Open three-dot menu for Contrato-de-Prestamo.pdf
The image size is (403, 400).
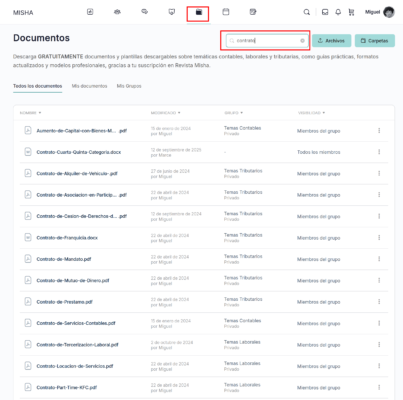pyautogui.click(x=379, y=302)
